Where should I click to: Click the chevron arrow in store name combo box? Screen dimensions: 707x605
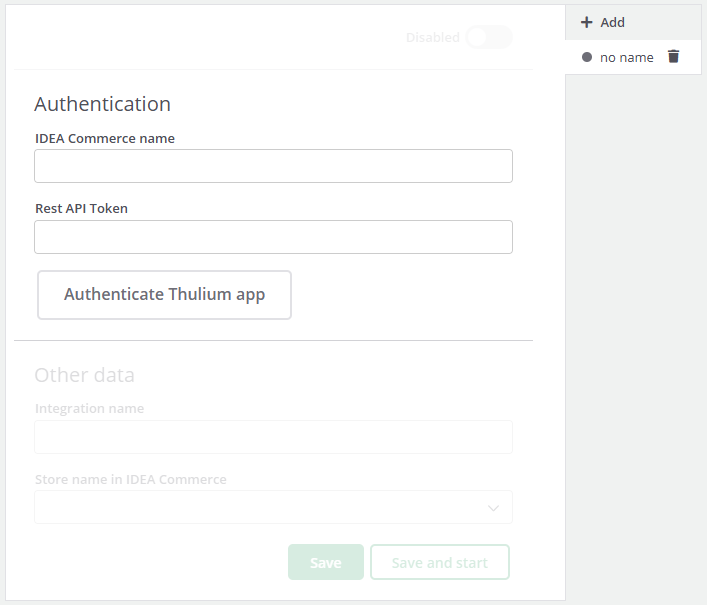point(493,508)
